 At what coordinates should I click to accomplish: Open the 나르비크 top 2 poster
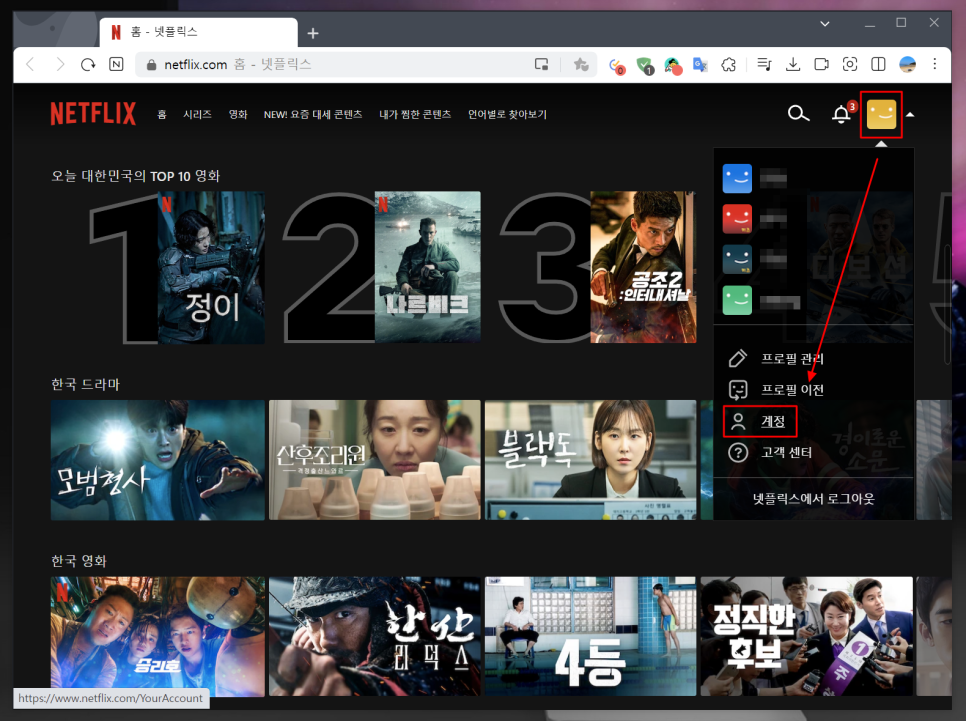(428, 267)
